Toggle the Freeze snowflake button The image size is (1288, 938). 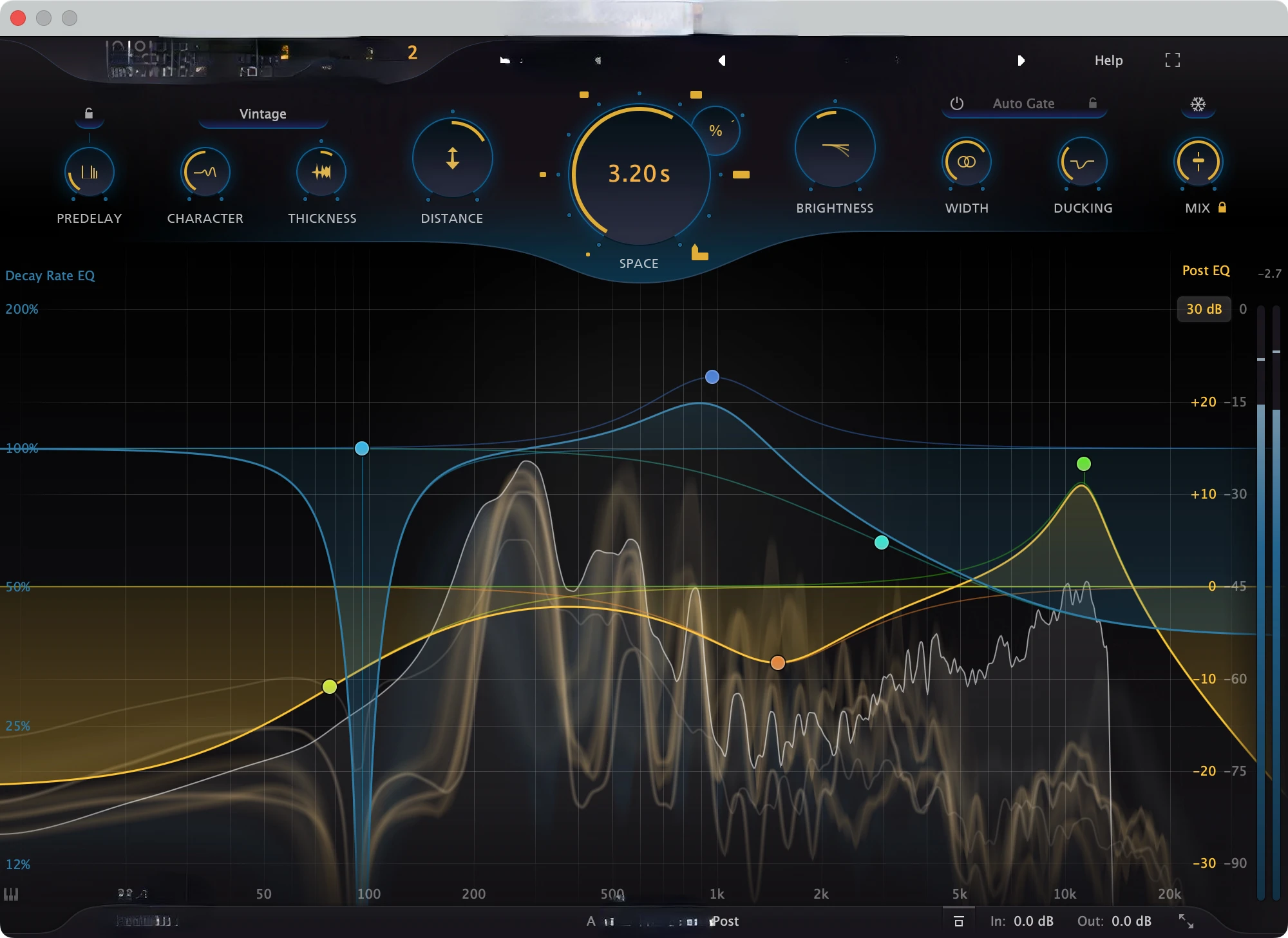[x=1198, y=104]
